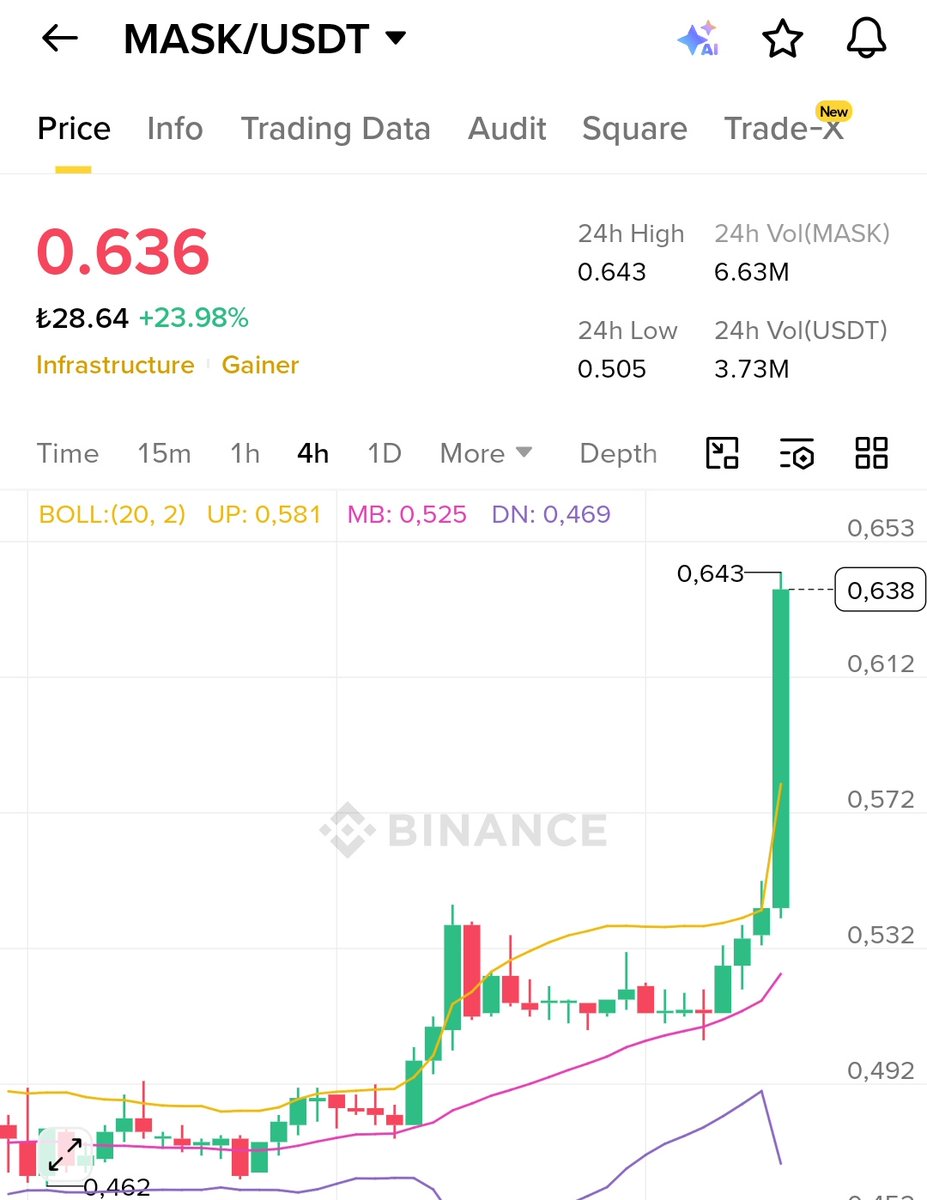
Task: Open the Trade-X tab
Action: coord(784,129)
